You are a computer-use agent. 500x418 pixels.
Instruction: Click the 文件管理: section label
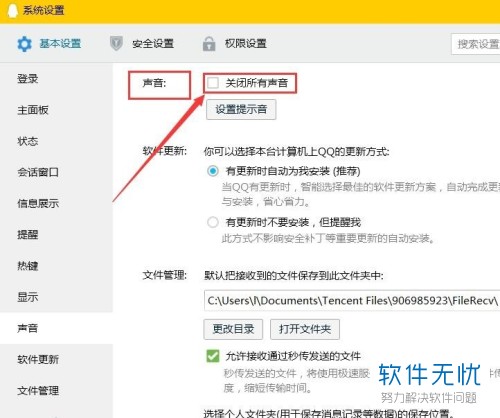[x=165, y=275]
